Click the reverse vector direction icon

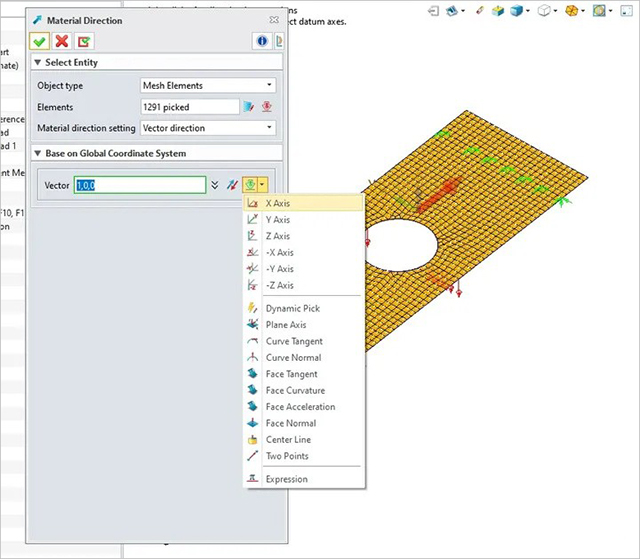(233, 185)
